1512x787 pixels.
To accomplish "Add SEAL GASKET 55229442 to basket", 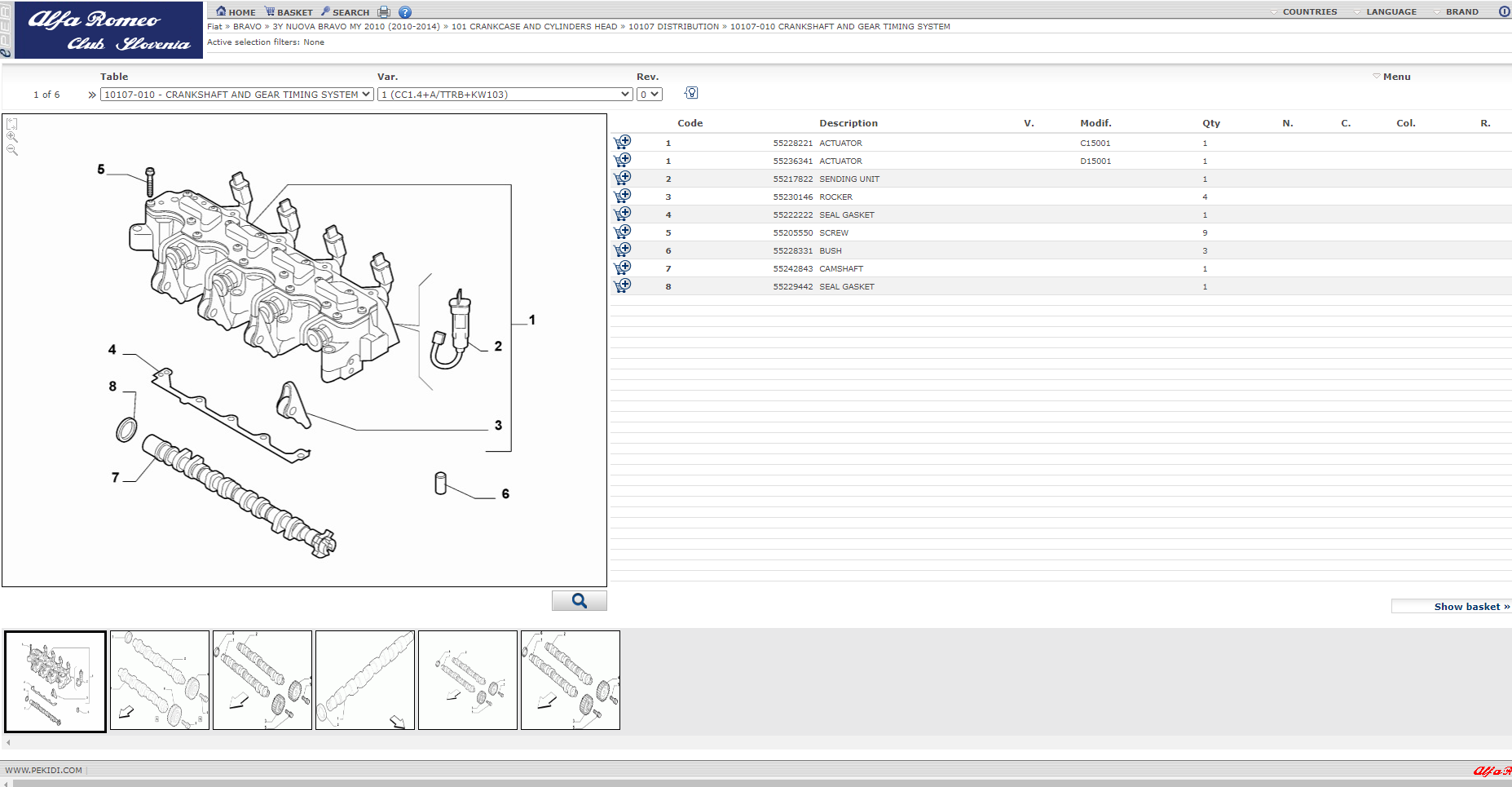I will [x=623, y=285].
